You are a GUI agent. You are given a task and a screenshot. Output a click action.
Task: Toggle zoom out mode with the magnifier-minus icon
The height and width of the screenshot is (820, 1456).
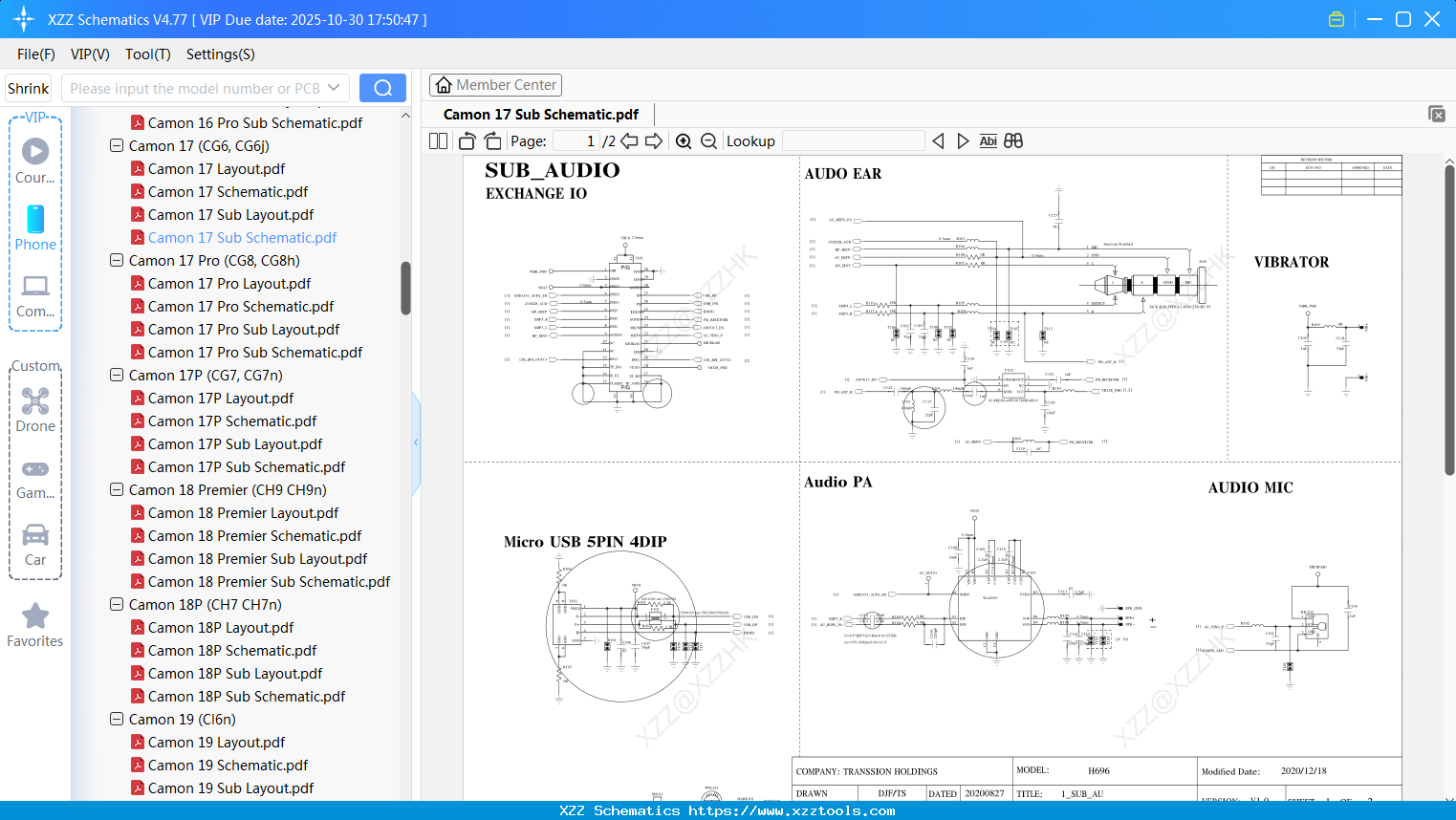tap(707, 140)
